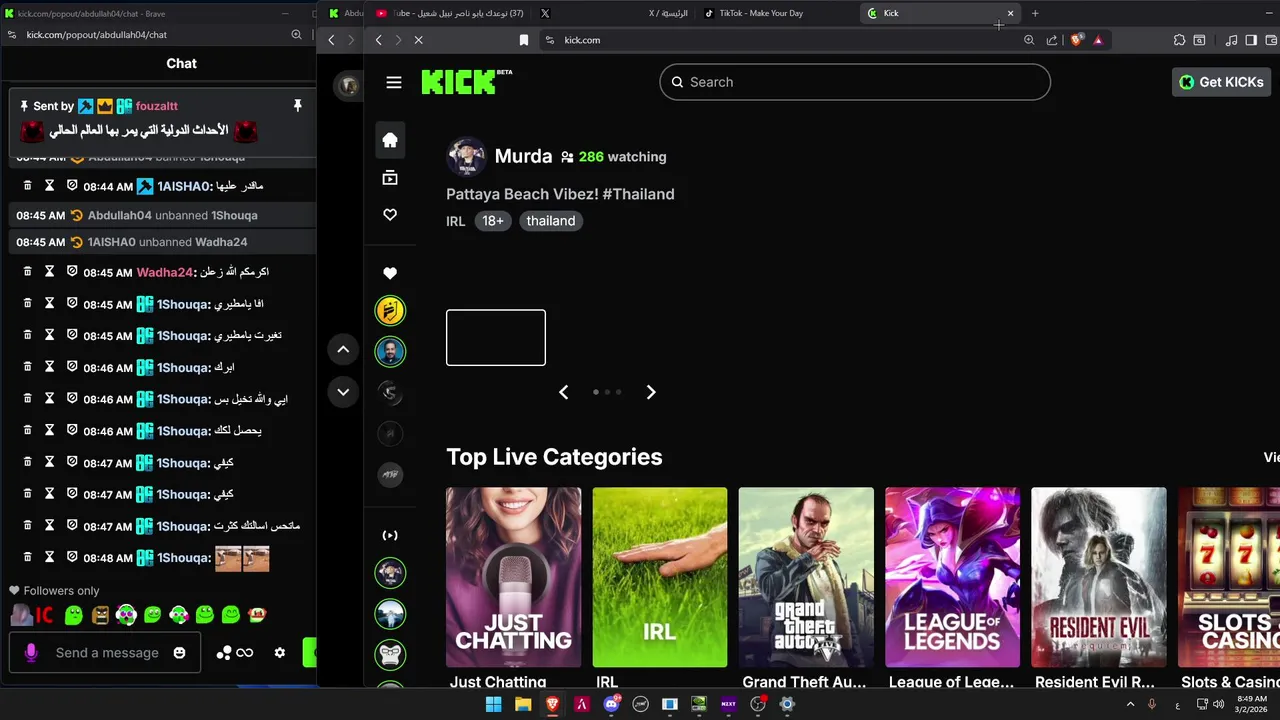Open the browser extensions puzzle icon

(x=1179, y=40)
